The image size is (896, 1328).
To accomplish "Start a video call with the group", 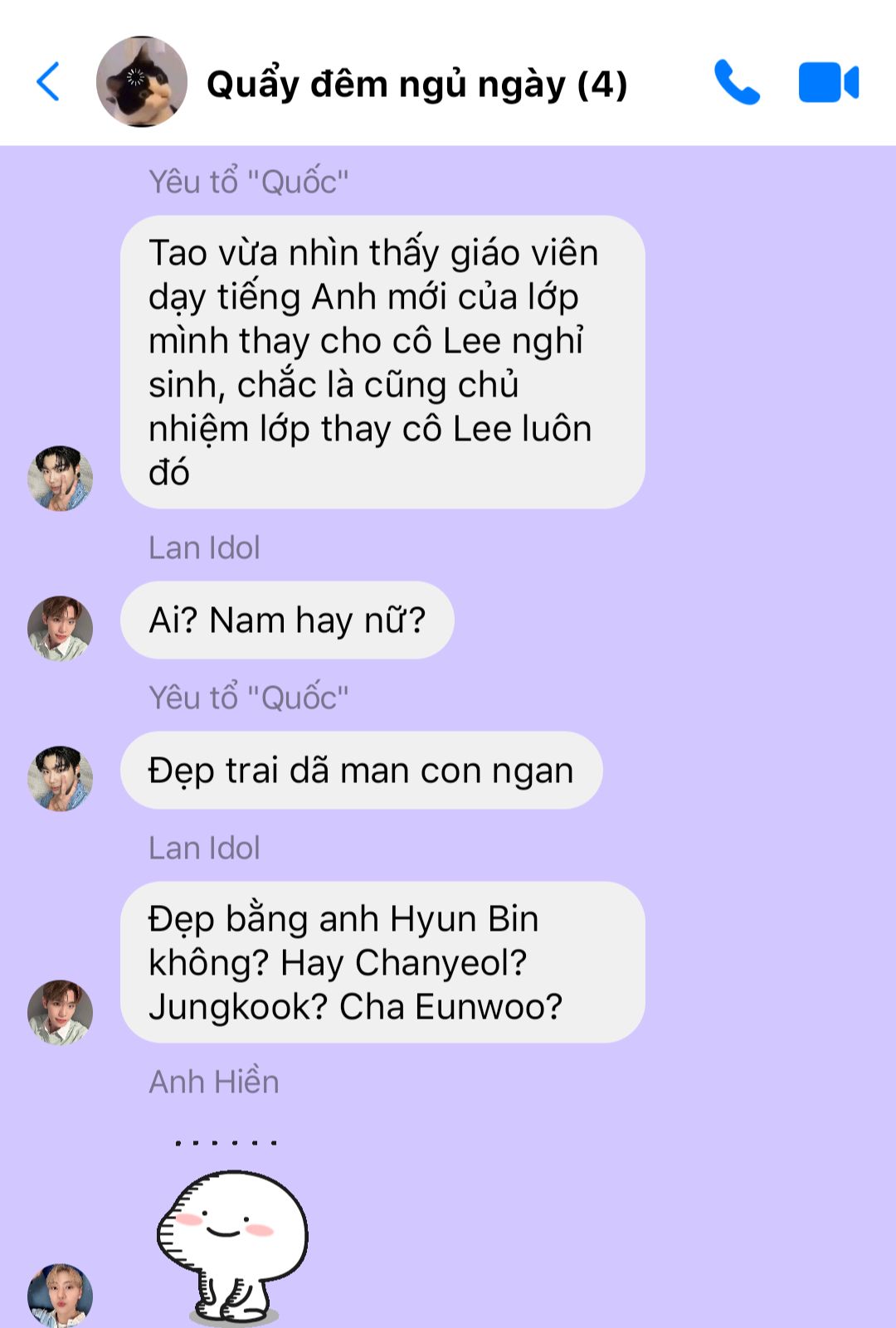I will coord(828,82).
